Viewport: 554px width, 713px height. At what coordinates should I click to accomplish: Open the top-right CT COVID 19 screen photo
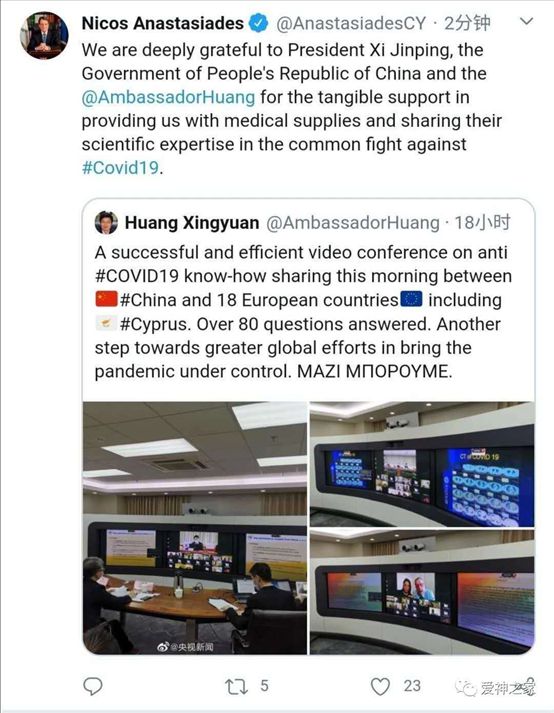(422, 464)
